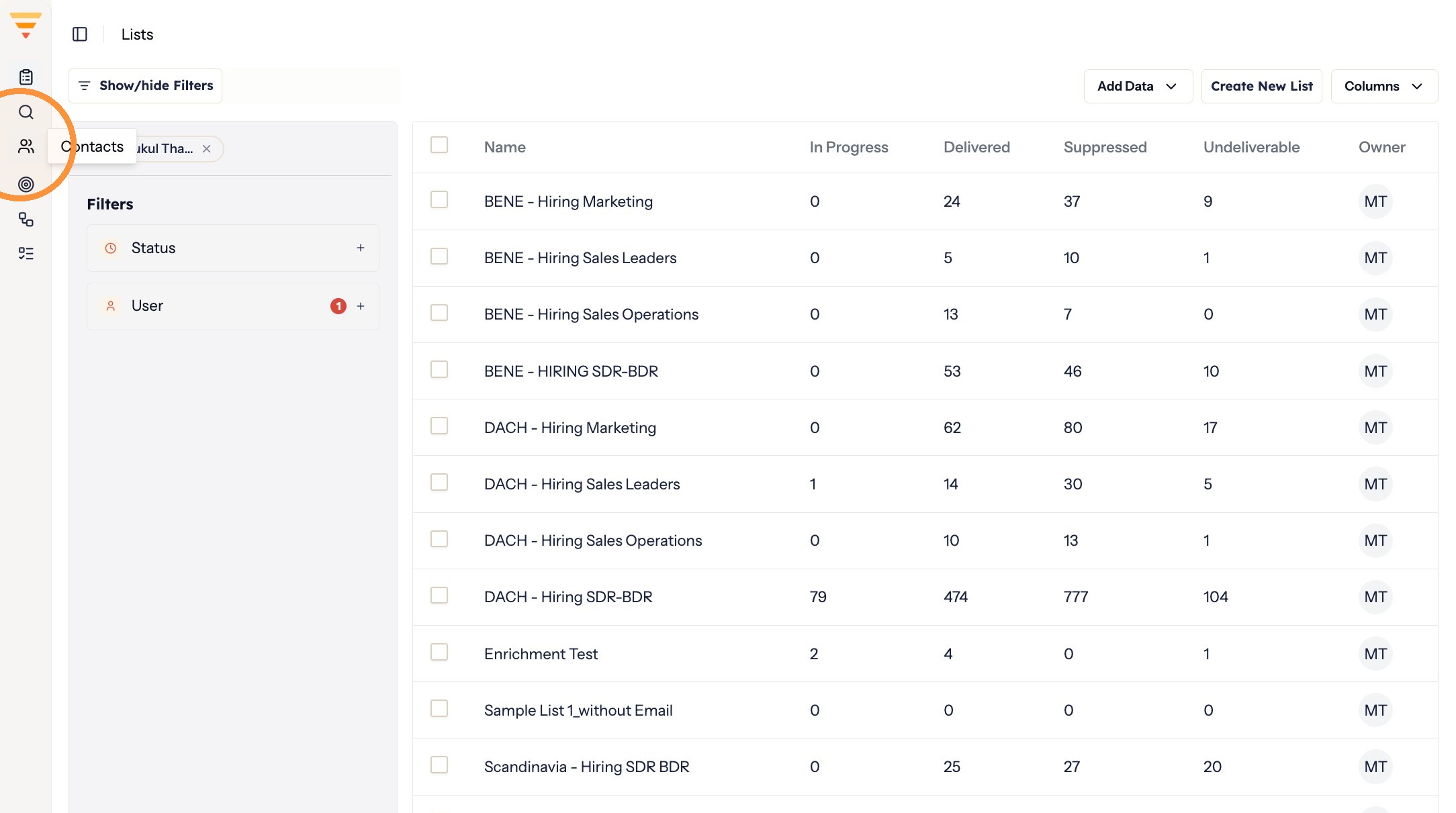The image size is (1456, 813).
Task: Open the DACH - Hiring Sales Operations list
Action: coord(593,540)
